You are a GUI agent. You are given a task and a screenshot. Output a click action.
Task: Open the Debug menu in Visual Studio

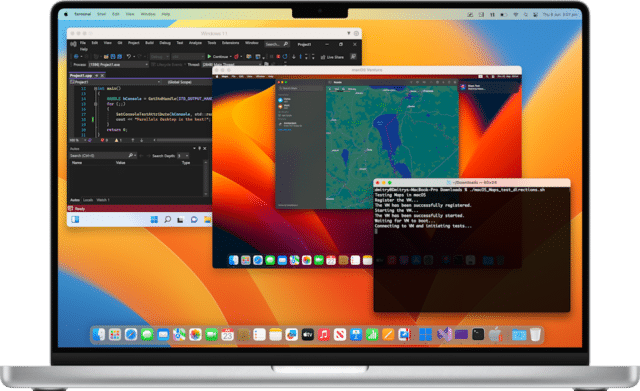(x=165, y=42)
